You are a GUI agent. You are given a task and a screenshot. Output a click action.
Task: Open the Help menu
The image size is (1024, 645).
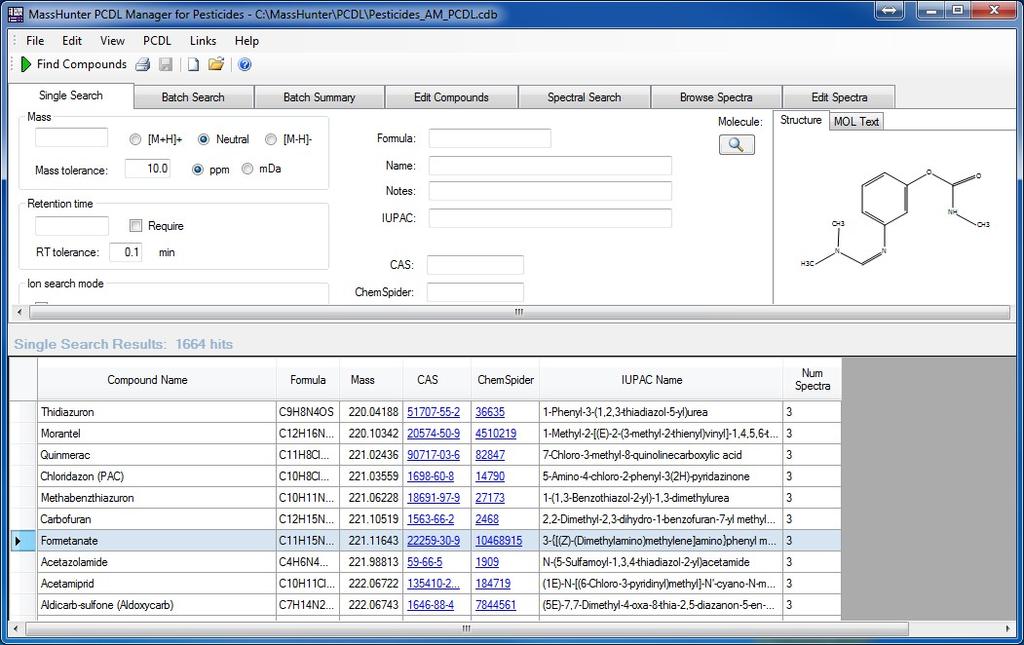(x=247, y=40)
